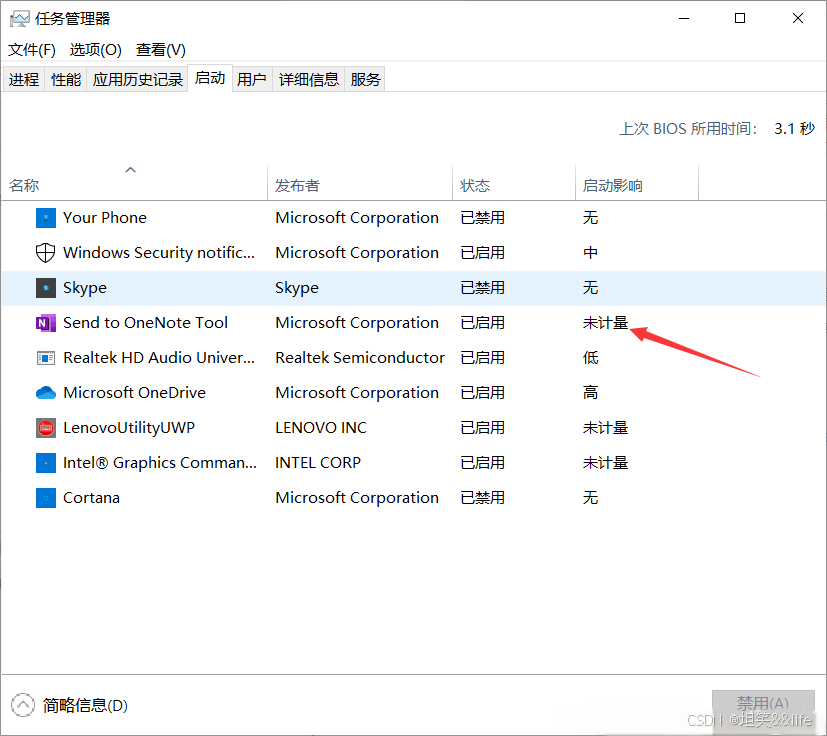Click the Task Manager title bar icon
The width and height of the screenshot is (827, 736).
point(20,19)
